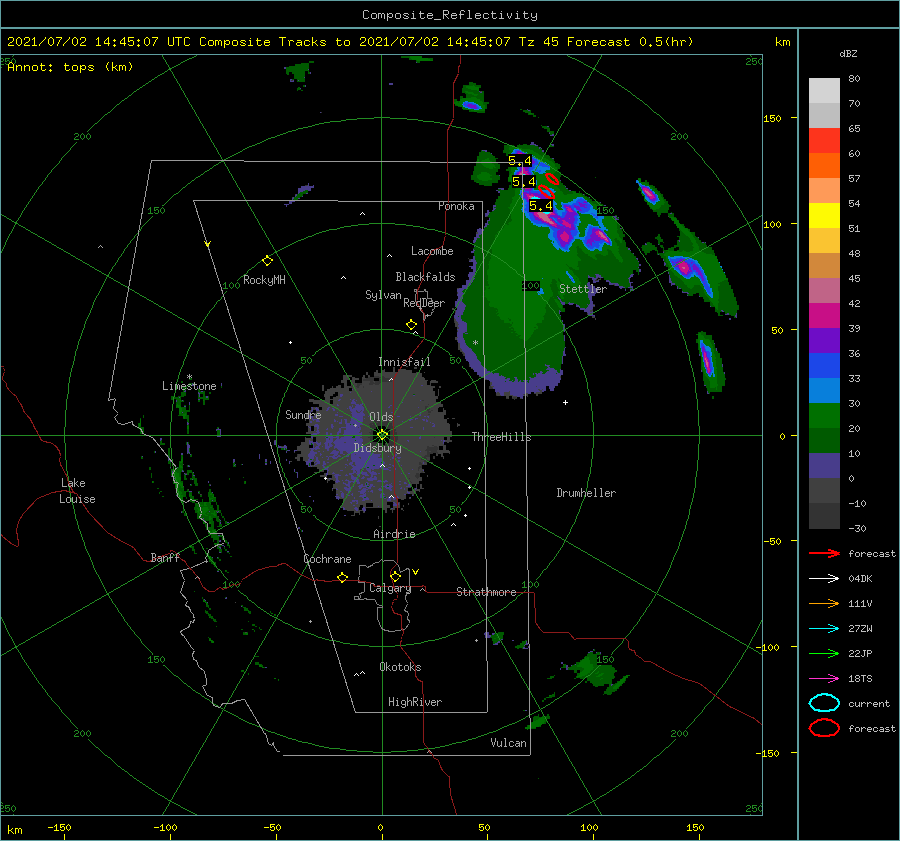The height and width of the screenshot is (841, 900).
Task: Select the red 65-60 dBZ color swatch
Action: click(x=824, y=141)
